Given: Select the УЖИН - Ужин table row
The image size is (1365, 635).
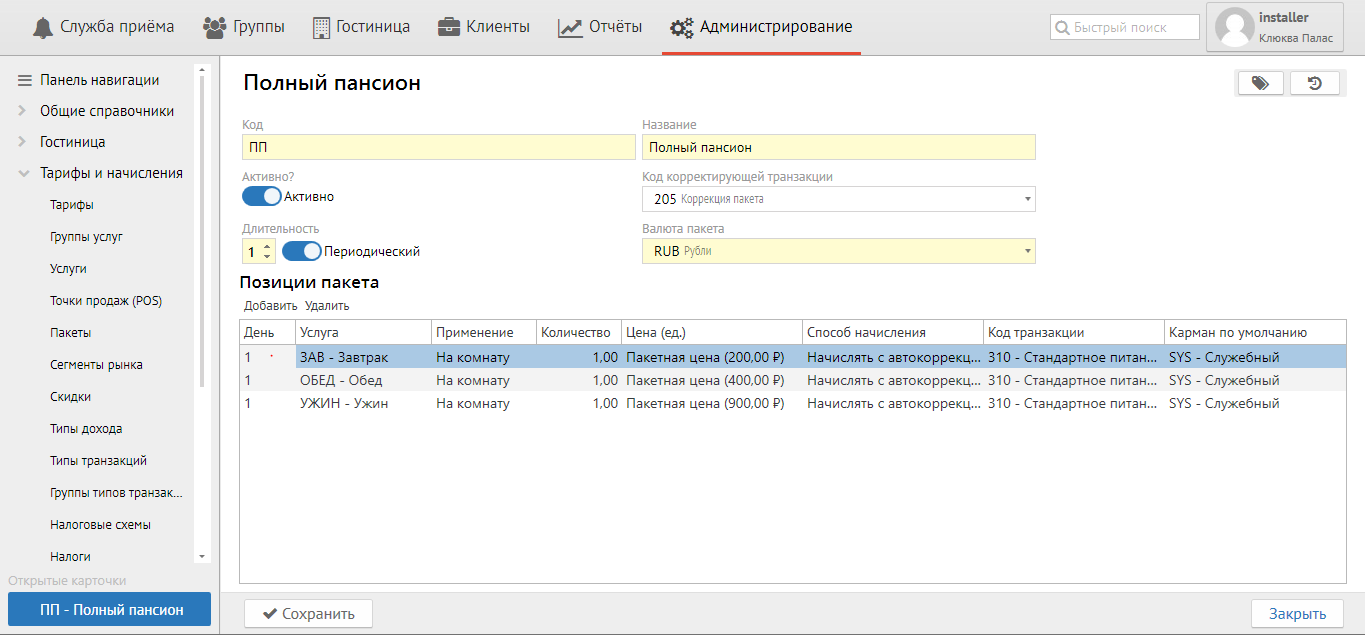Looking at the screenshot, I should point(344,404).
